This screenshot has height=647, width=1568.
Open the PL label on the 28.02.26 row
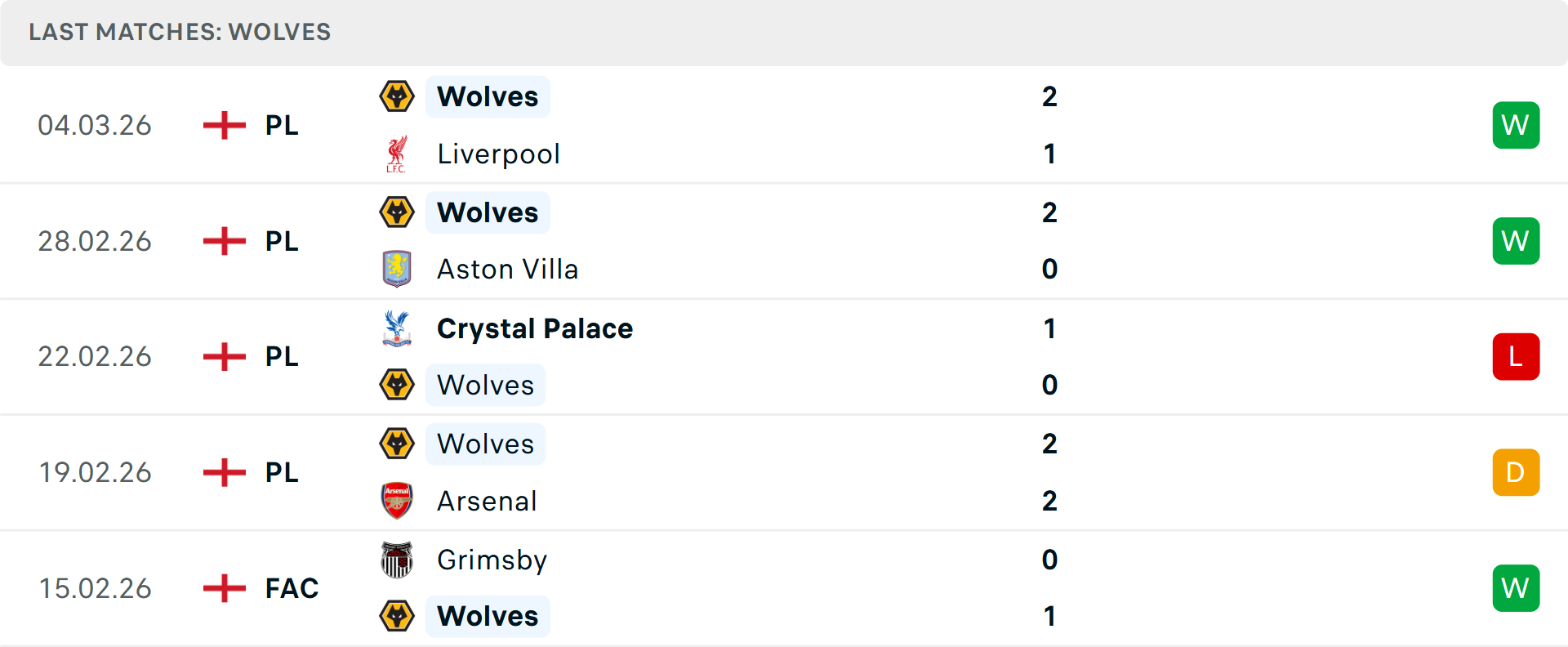[x=281, y=241]
